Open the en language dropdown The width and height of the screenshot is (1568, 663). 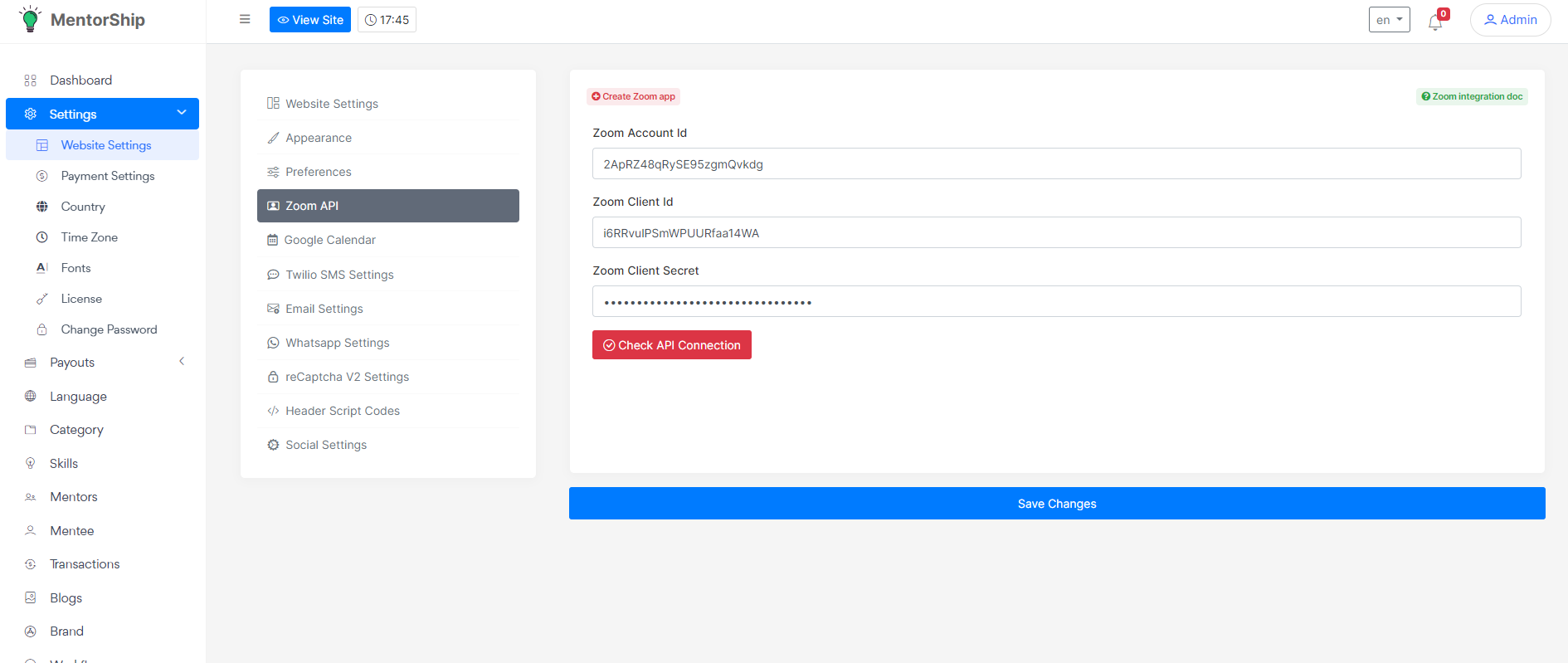coord(1389,20)
